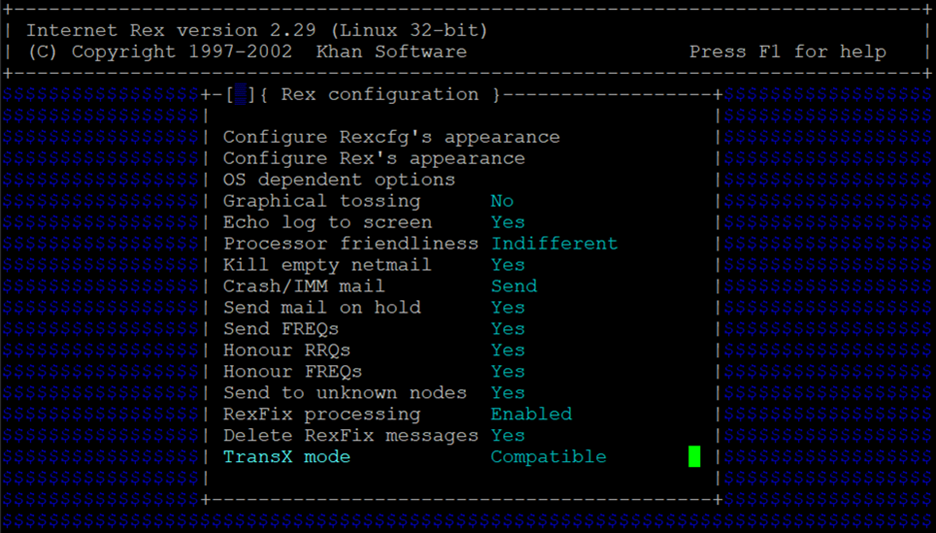Open Configure Rexcfg's appearance submenu
Image resolution: width=936 pixels, height=533 pixels.
click(392, 137)
